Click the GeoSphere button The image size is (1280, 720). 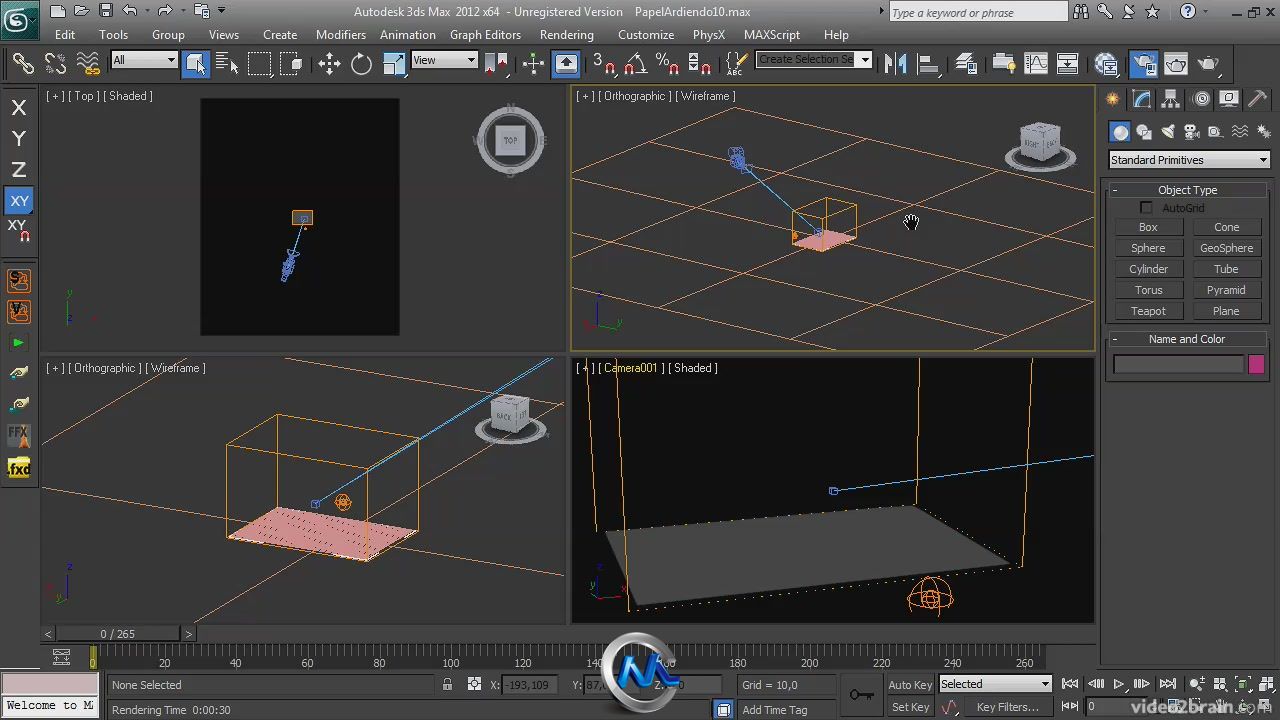tap(1226, 248)
